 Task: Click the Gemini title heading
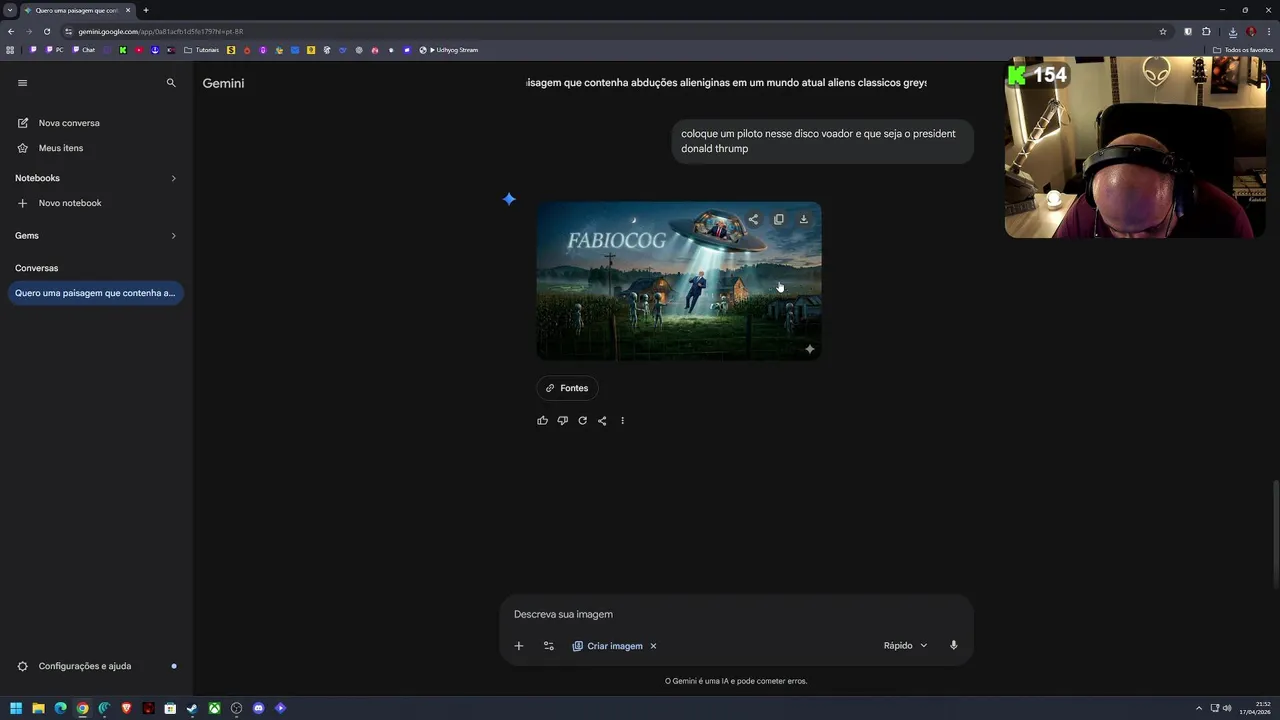point(223,83)
